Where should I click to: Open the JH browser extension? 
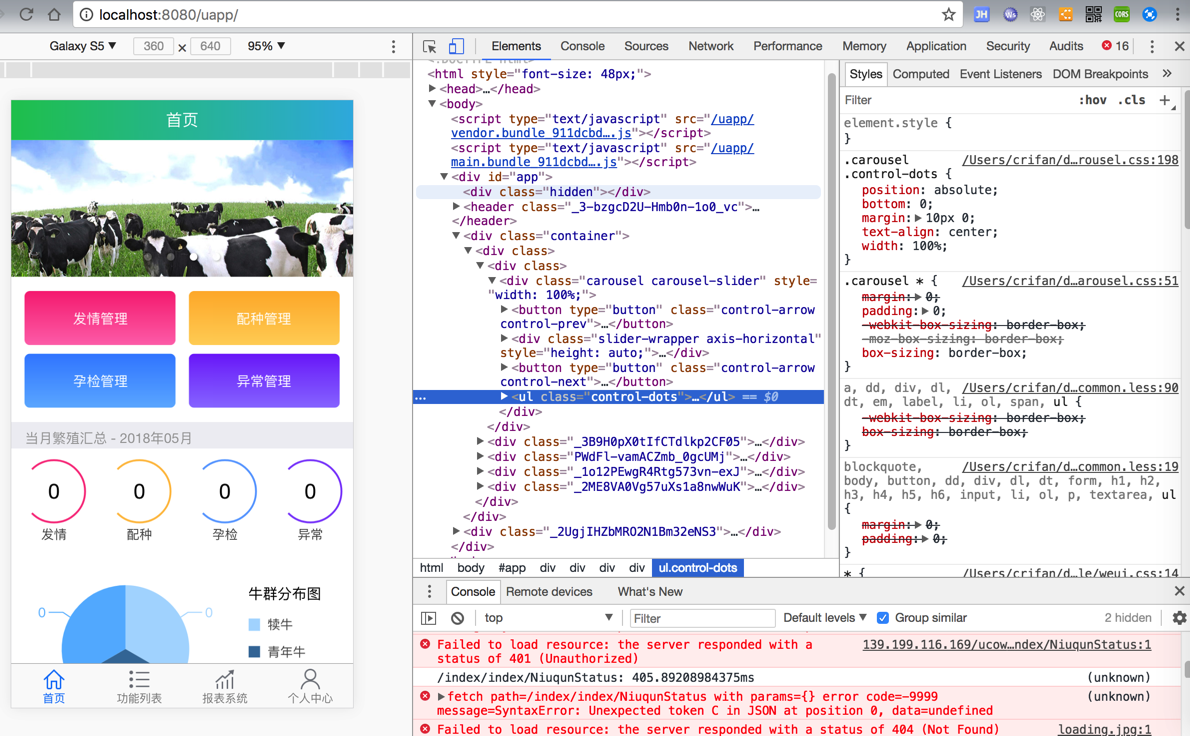click(981, 14)
